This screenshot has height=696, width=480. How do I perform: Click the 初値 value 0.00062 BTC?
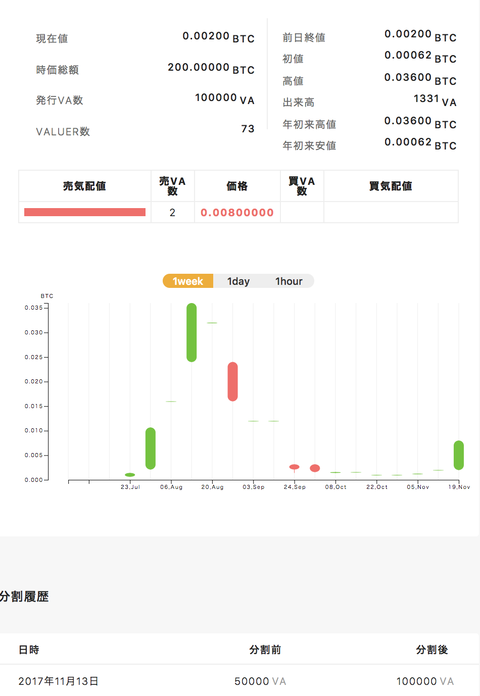pyautogui.click(x=420, y=56)
